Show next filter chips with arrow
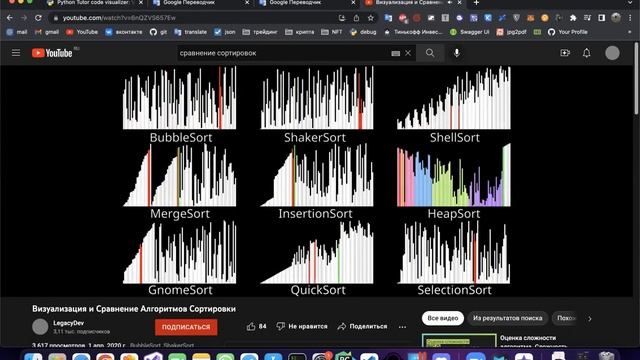The image size is (640, 360). pos(590,318)
